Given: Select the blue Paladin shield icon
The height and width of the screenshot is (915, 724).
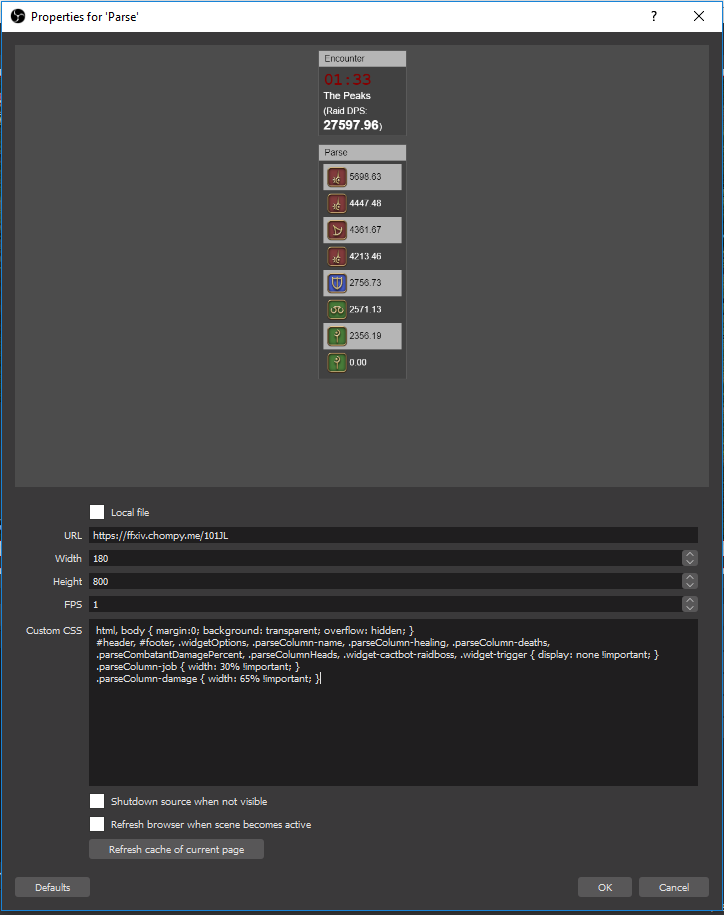Looking at the screenshot, I should (x=337, y=283).
